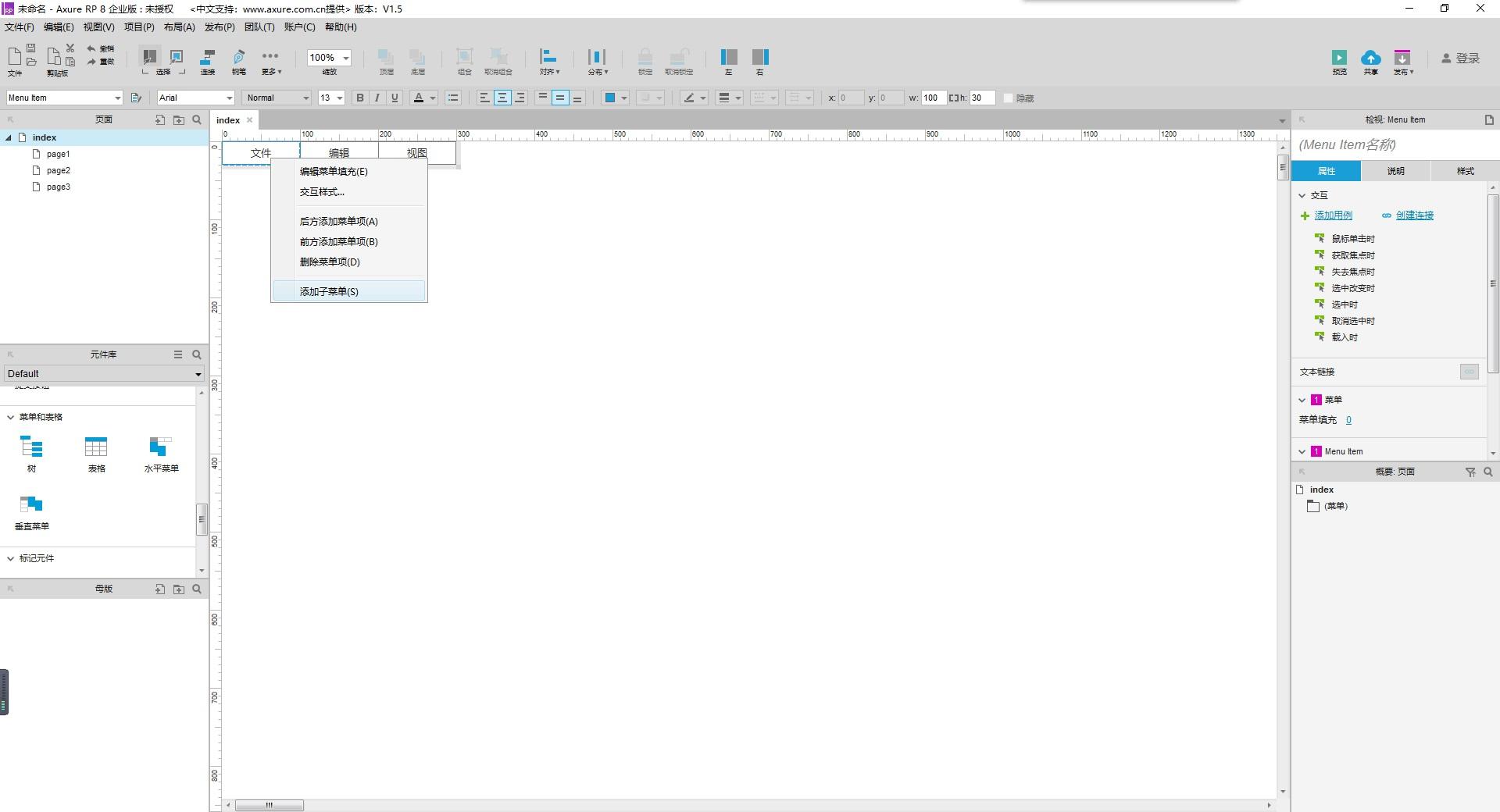Open the File (文件) menu
This screenshot has width=1500, height=812.
click(x=20, y=27)
